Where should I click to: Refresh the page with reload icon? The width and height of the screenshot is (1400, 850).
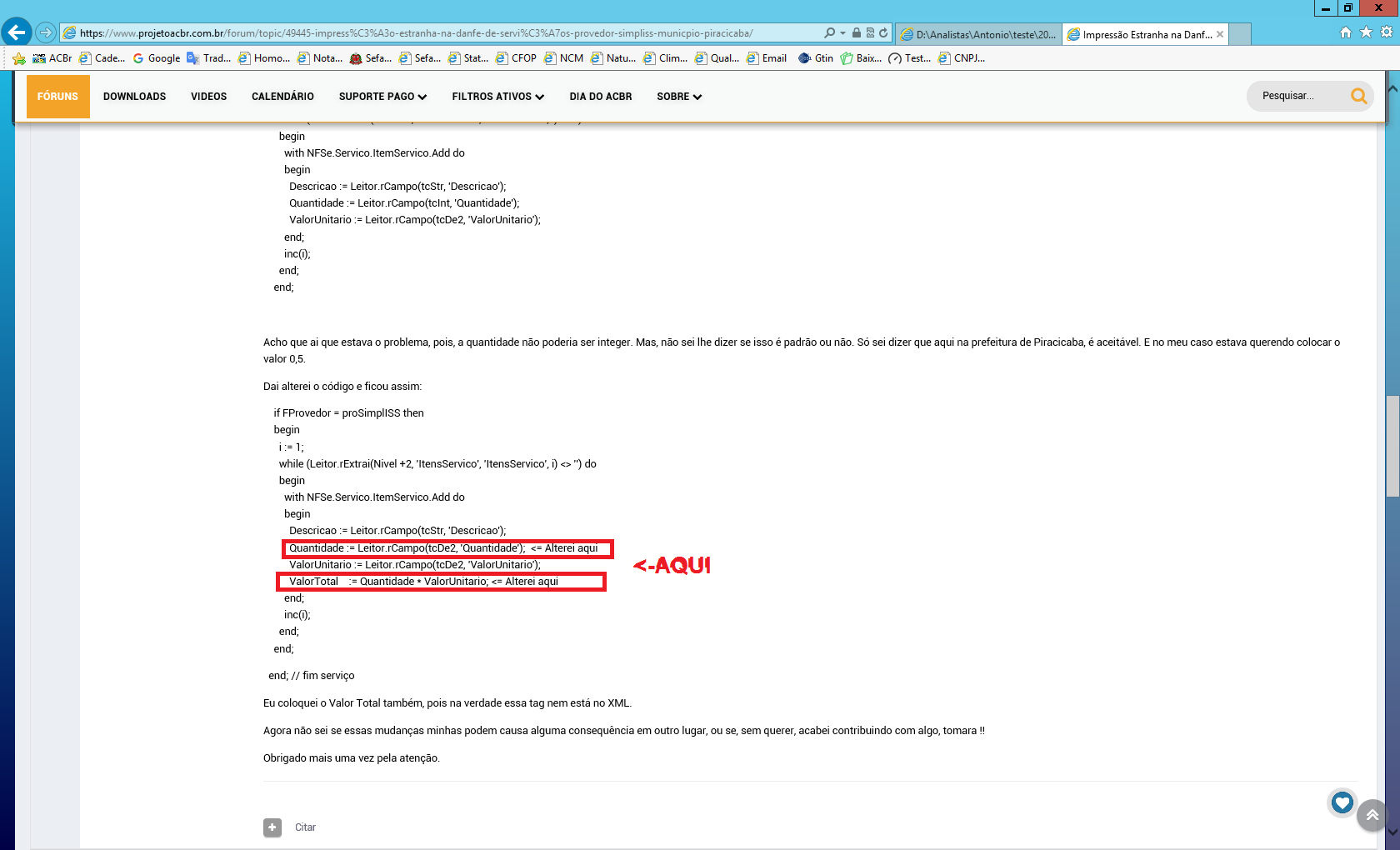pyautogui.click(x=883, y=33)
